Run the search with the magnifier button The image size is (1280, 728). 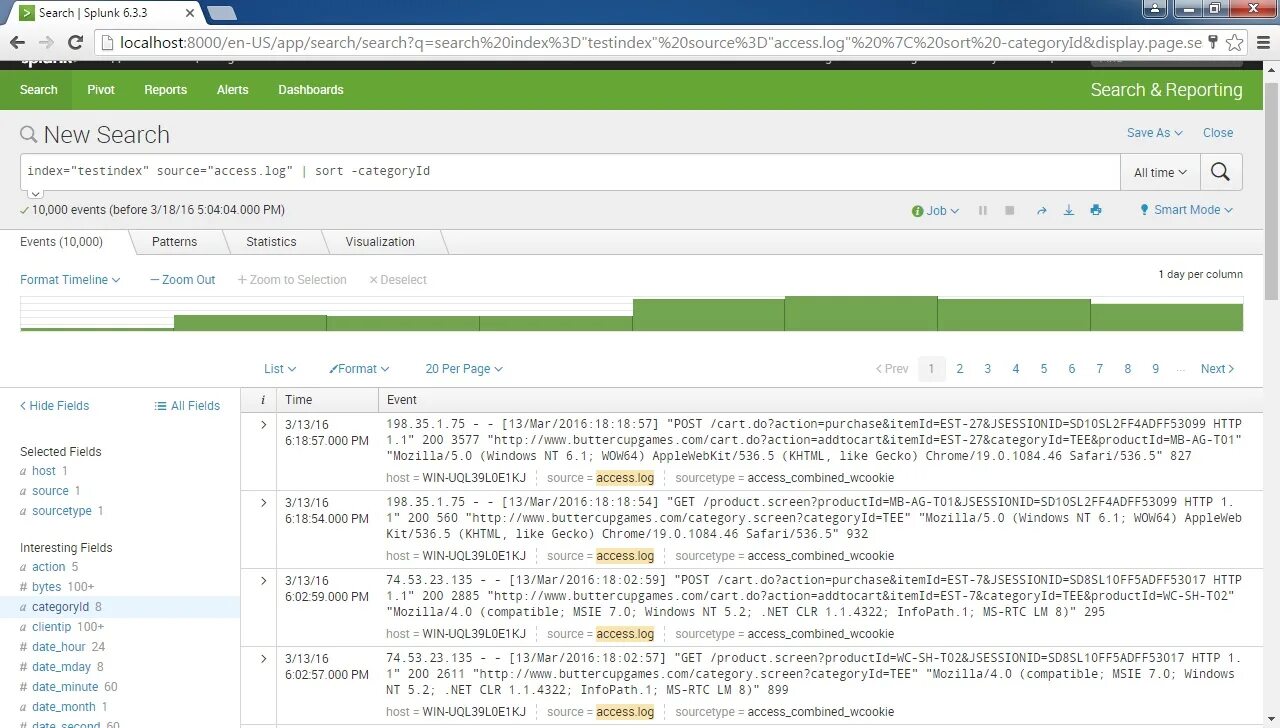1220,172
